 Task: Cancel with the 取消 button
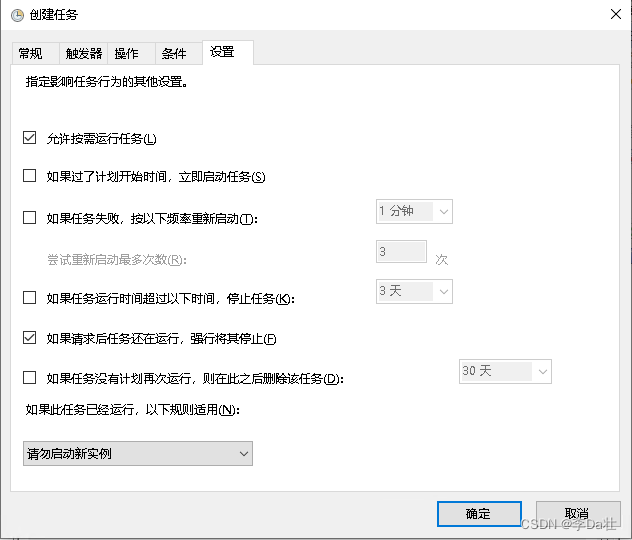578,514
